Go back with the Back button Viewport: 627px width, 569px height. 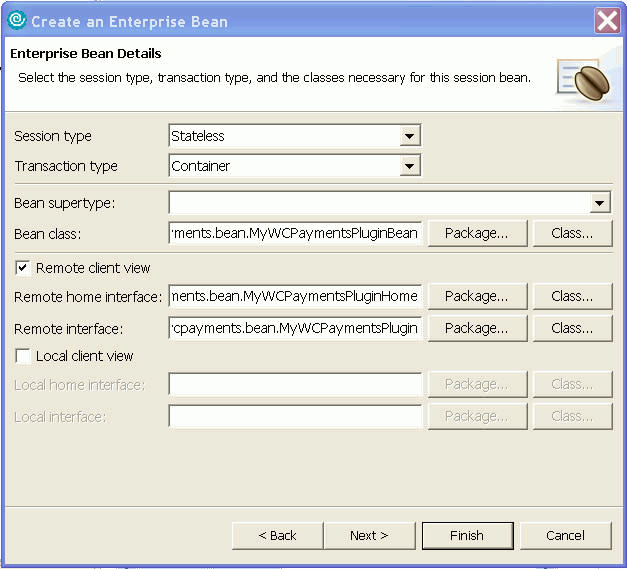(277, 535)
